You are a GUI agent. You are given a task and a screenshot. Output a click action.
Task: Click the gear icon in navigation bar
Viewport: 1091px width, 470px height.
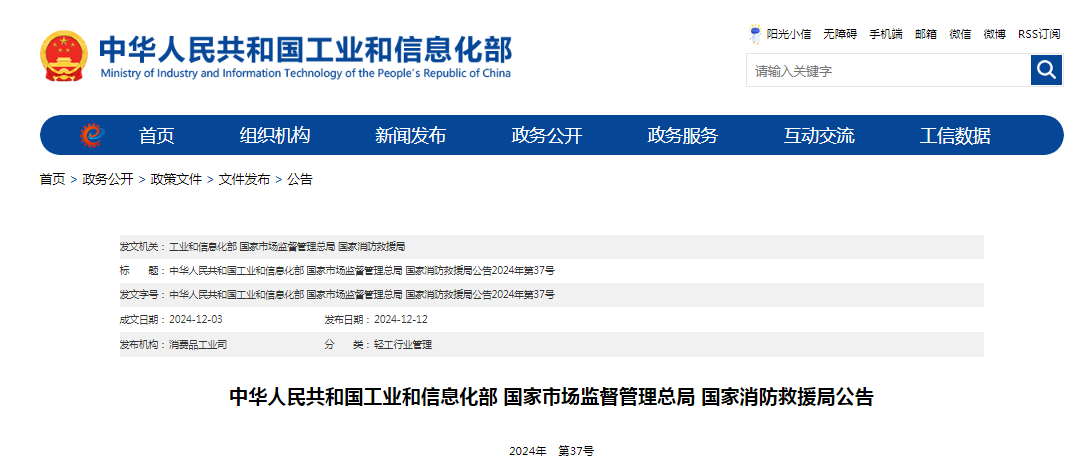(92, 135)
